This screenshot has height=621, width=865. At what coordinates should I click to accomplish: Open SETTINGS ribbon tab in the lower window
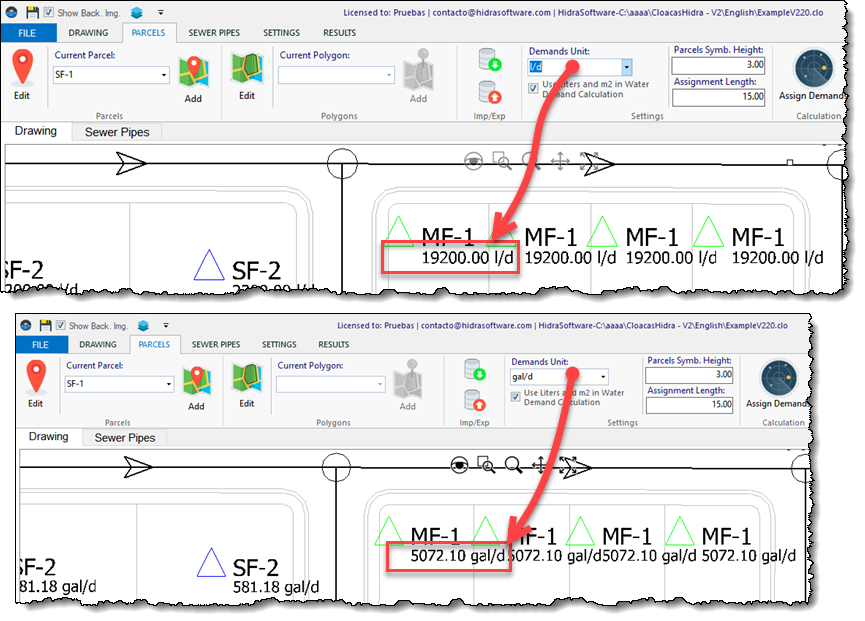click(x=279, y=344)
